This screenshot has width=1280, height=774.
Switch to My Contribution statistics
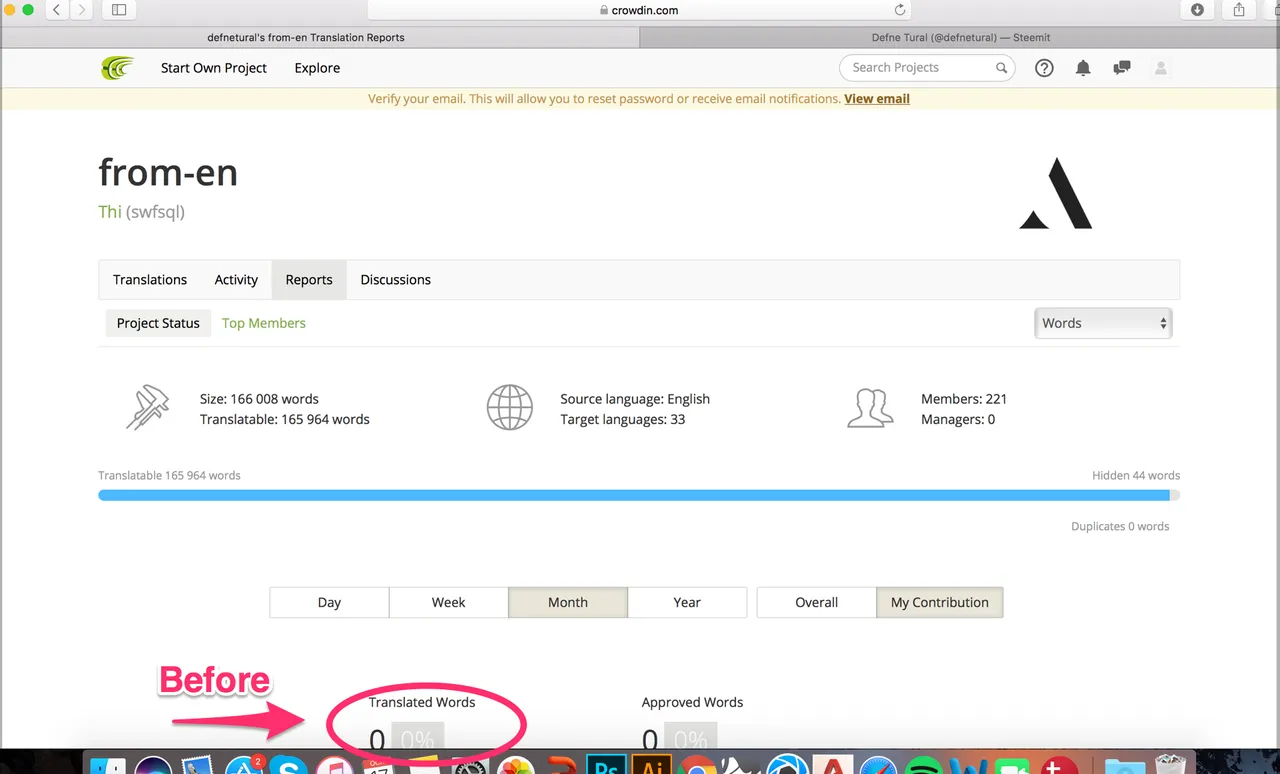point(940,602)
